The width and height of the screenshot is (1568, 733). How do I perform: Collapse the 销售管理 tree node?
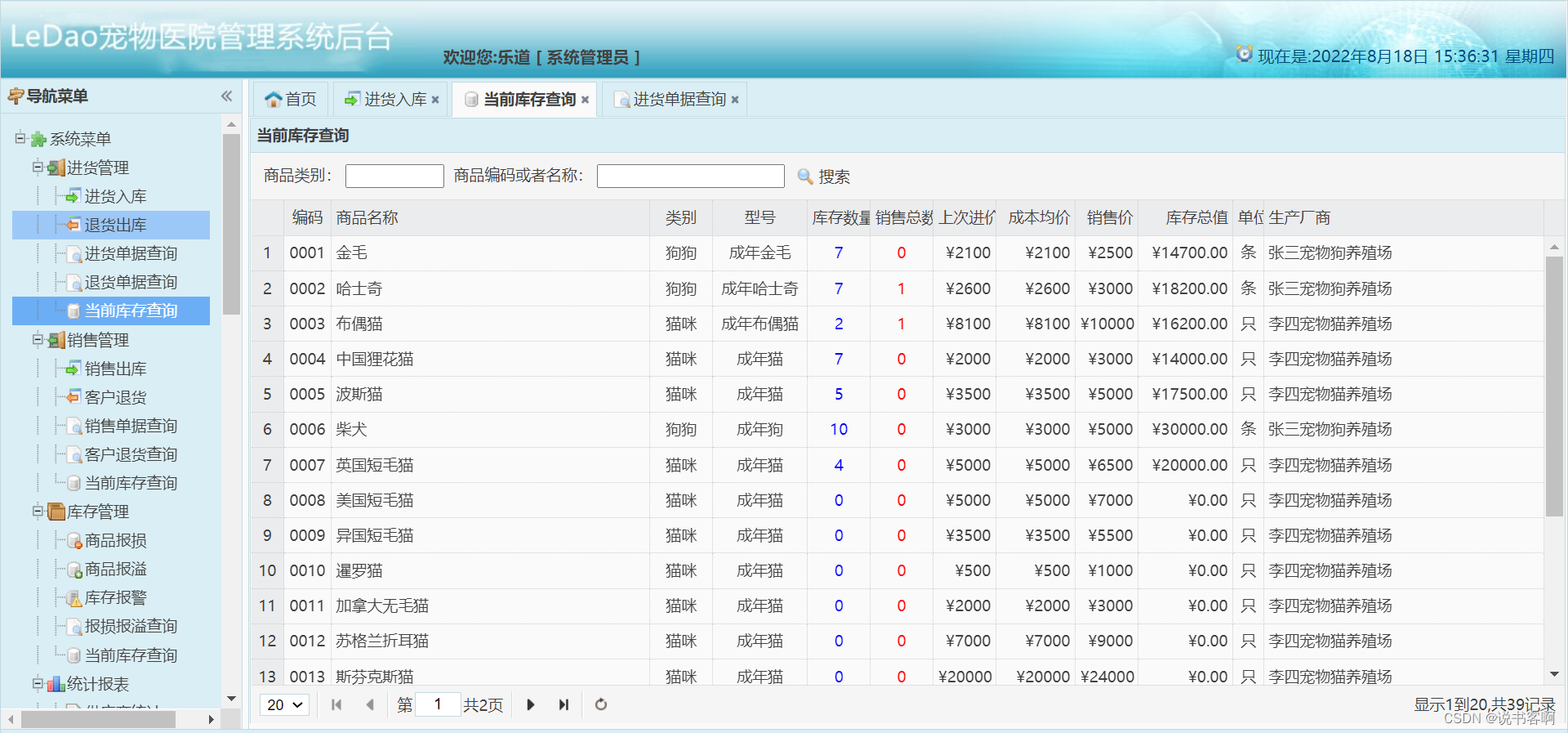pos(38,339)
